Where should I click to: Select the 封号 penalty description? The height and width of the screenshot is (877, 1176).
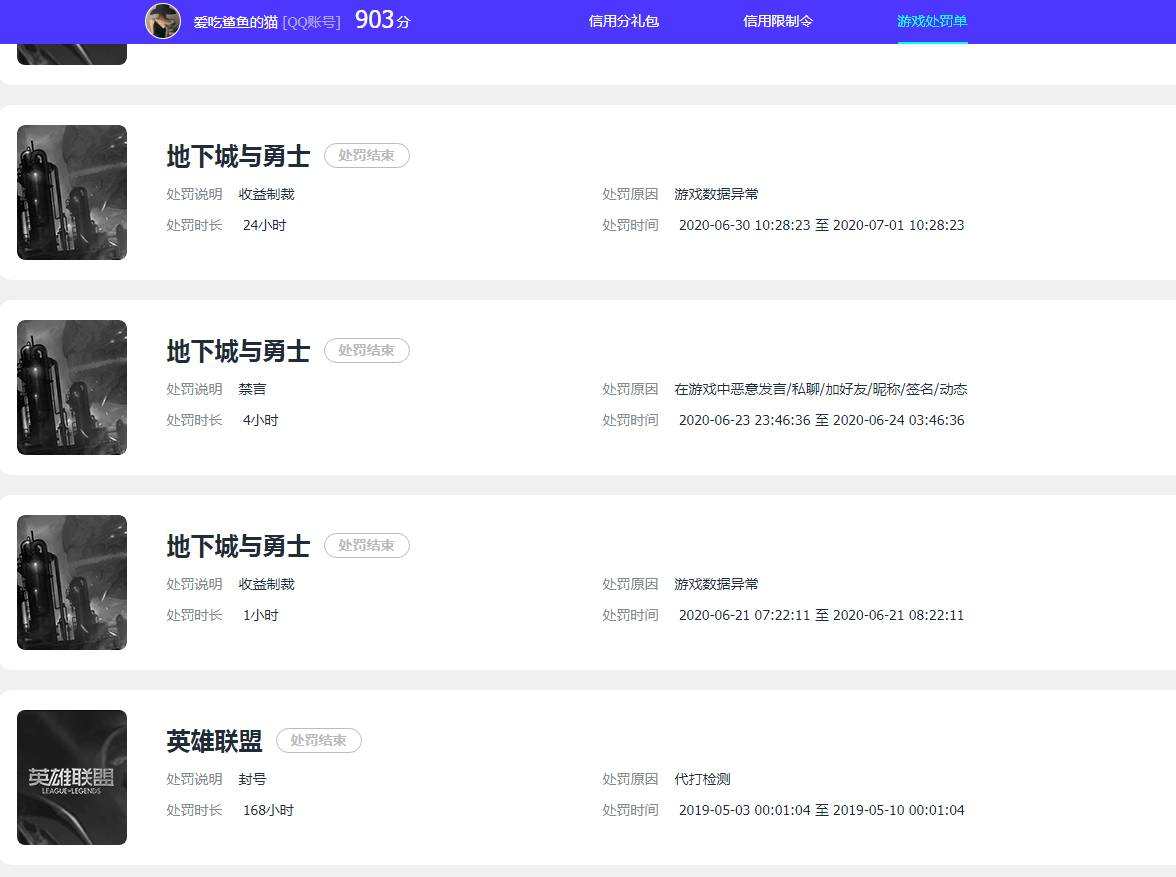tap(252, 779)
